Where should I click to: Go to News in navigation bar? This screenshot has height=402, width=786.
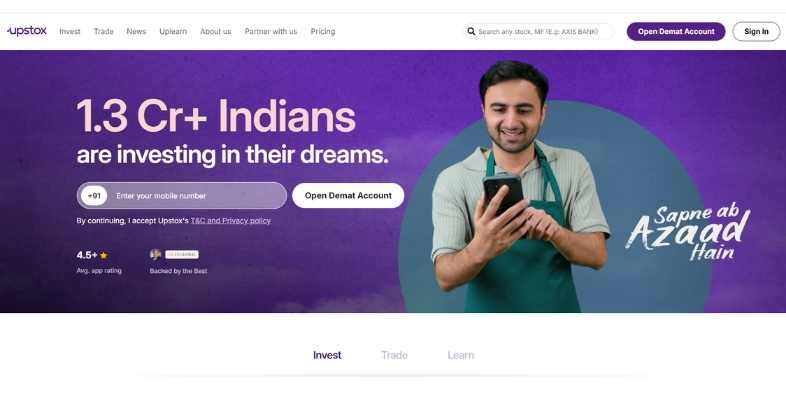(136, 32)
